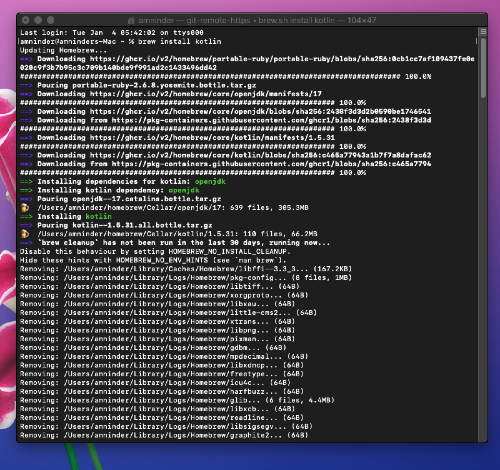Click the Removing libxcb logs line
The height and width of the screenshot is (470, 500).
coord(157,409)
